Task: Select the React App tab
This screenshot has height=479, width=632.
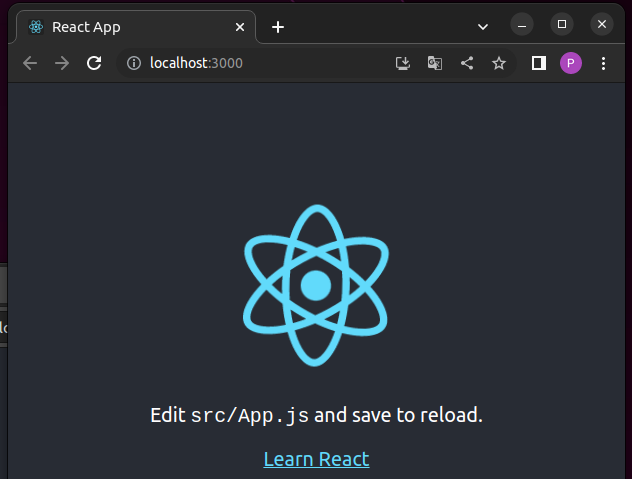Action: 136,27
